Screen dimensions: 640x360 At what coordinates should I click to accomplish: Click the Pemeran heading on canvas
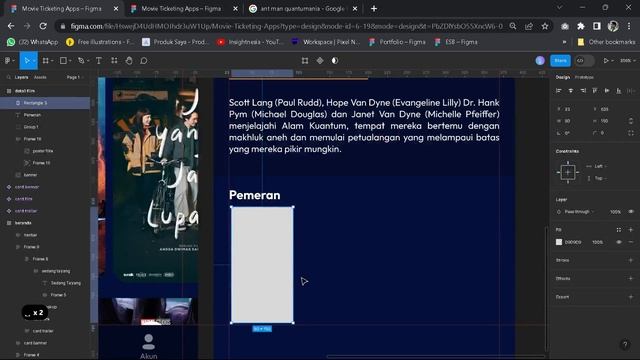pos(254,195)
